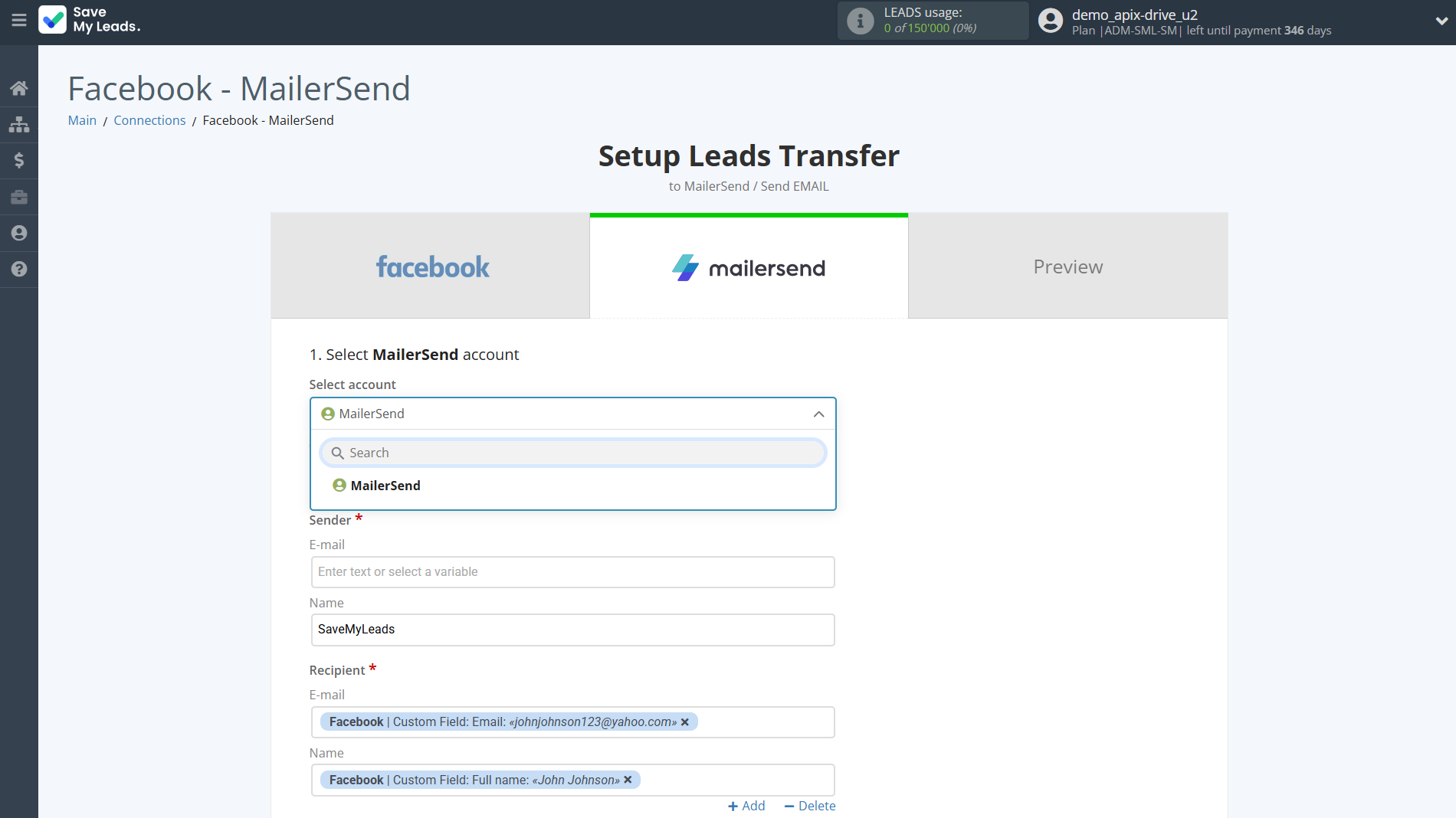The image size is (1456, 818).
Task: Click the briefcase sidebar icon
Action: (19, 197)
